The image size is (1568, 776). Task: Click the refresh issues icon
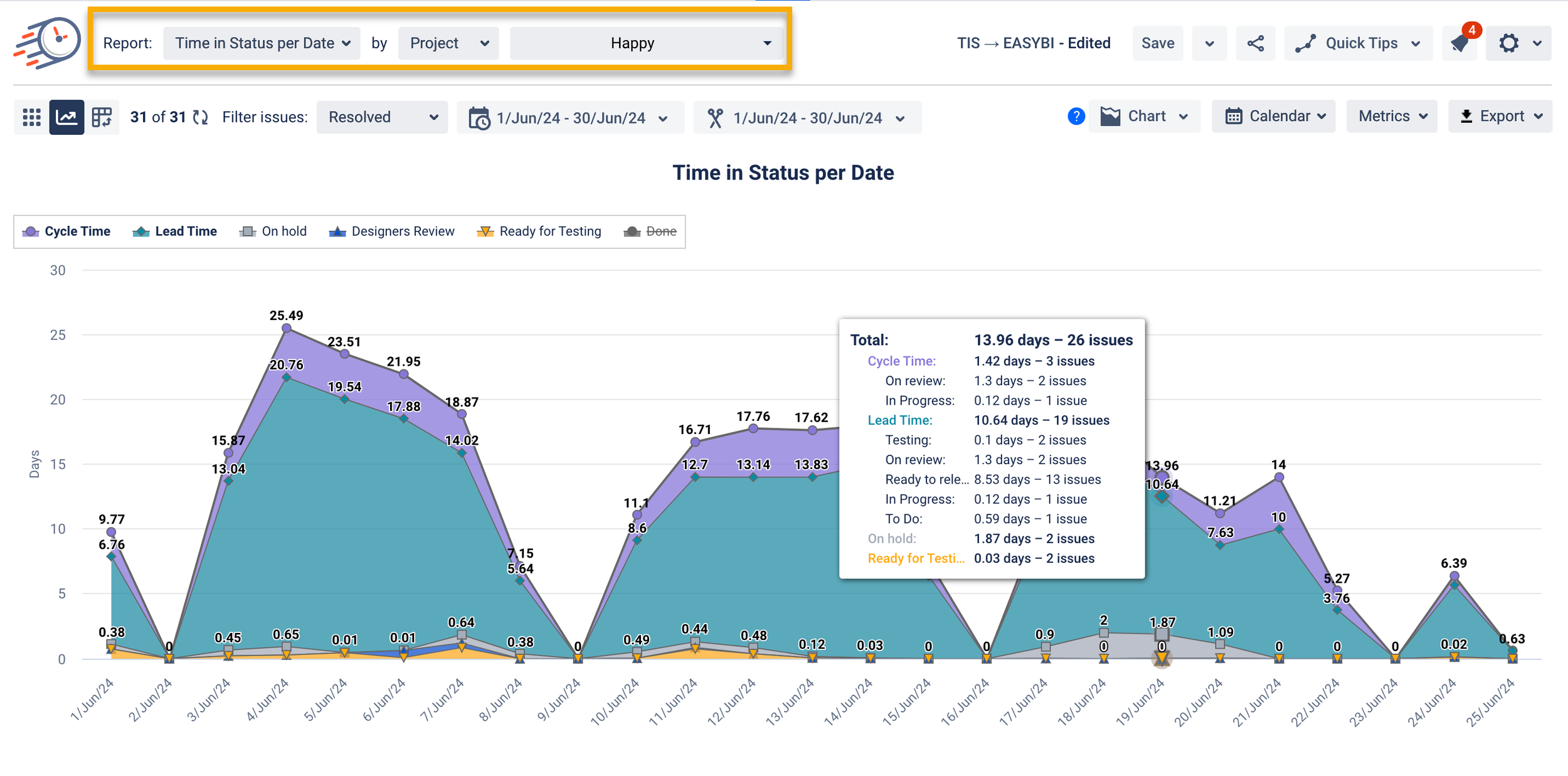(200, 117)
